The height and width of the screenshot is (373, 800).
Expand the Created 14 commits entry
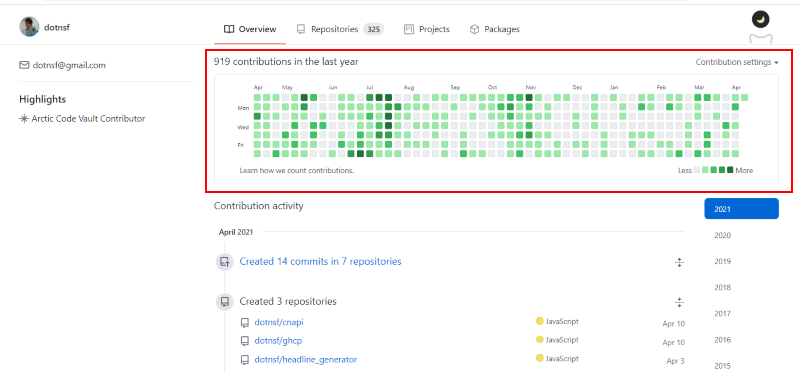pos(679,262)
